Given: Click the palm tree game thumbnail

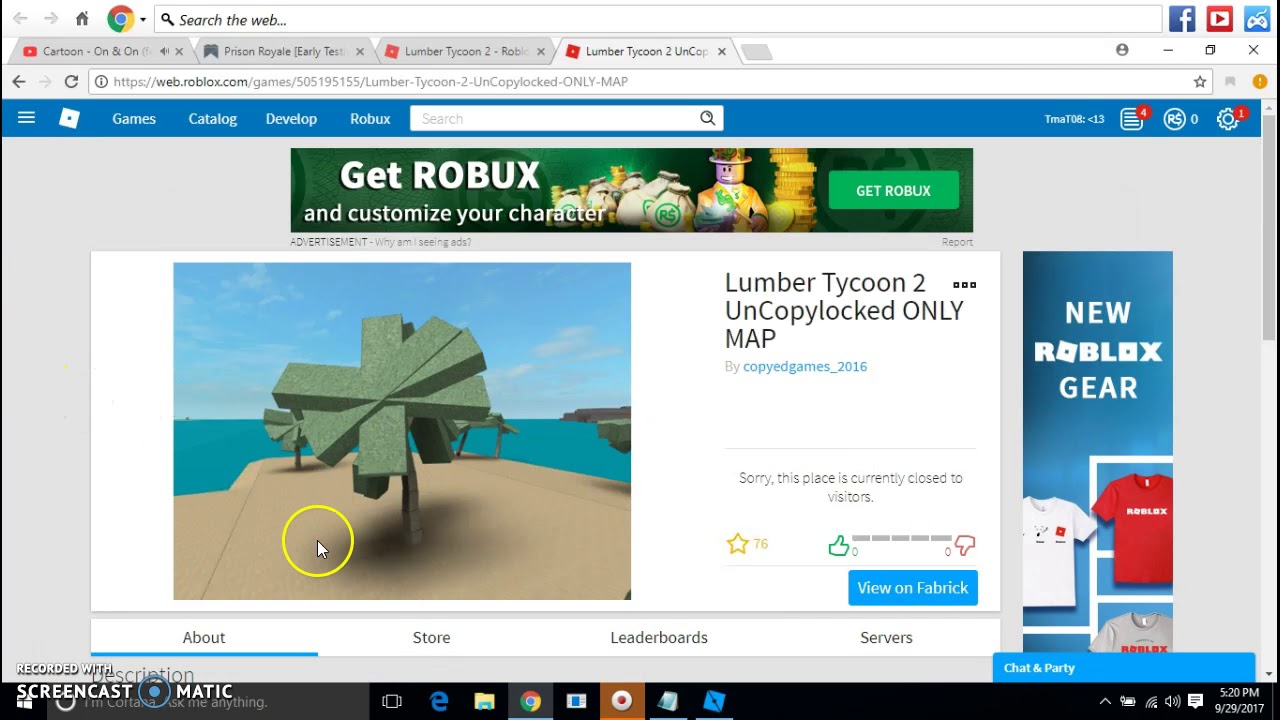Looking at the screenshot, I should pos(402,431).
